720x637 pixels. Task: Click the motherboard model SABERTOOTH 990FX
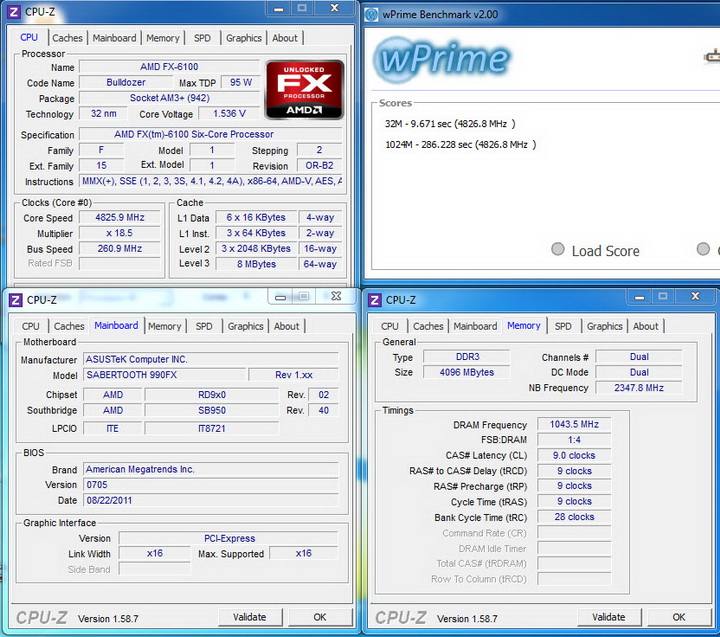[164, 375]
